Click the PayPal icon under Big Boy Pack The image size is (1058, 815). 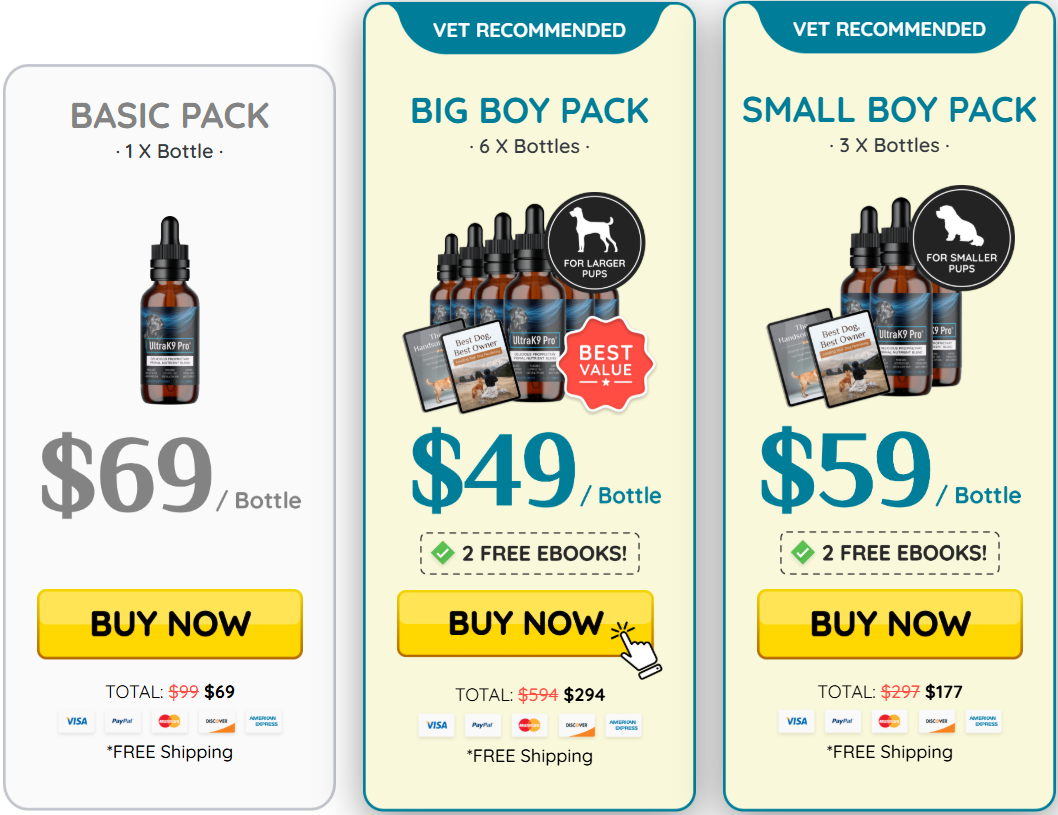[482, 725]
